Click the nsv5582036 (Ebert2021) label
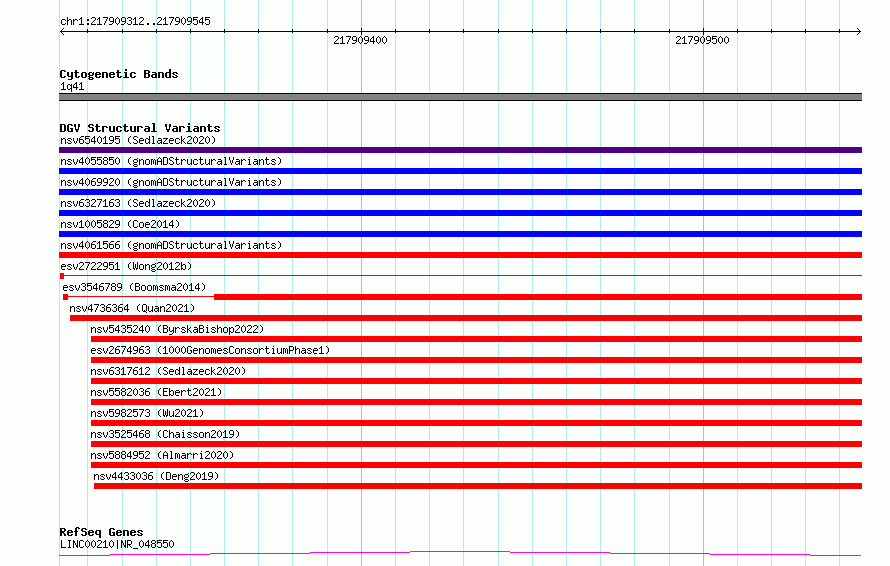The width and height of the screenshot is (890, 566). [x=156, y=392]
